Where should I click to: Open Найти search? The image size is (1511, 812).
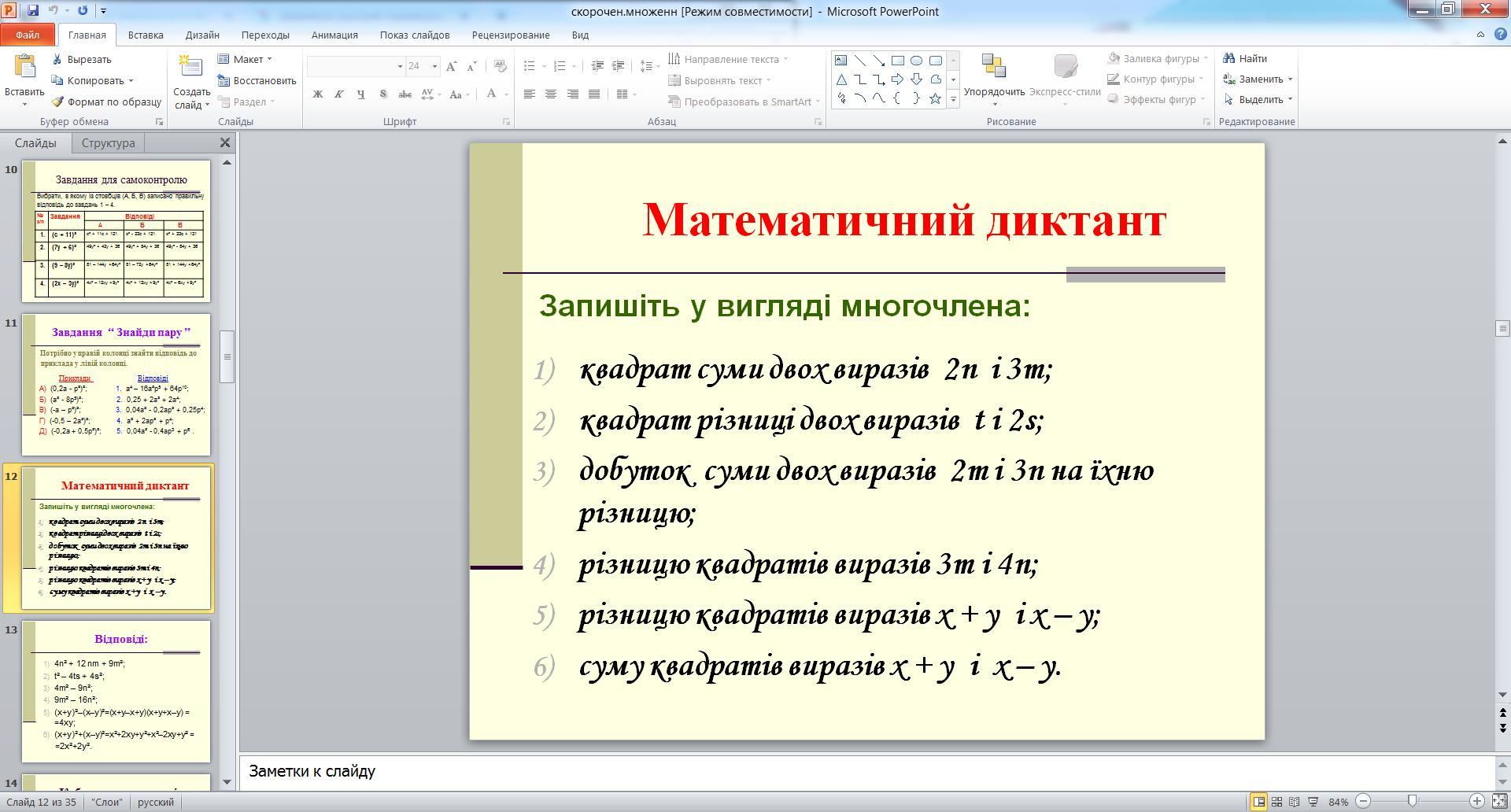click(x=1245, y=58)
